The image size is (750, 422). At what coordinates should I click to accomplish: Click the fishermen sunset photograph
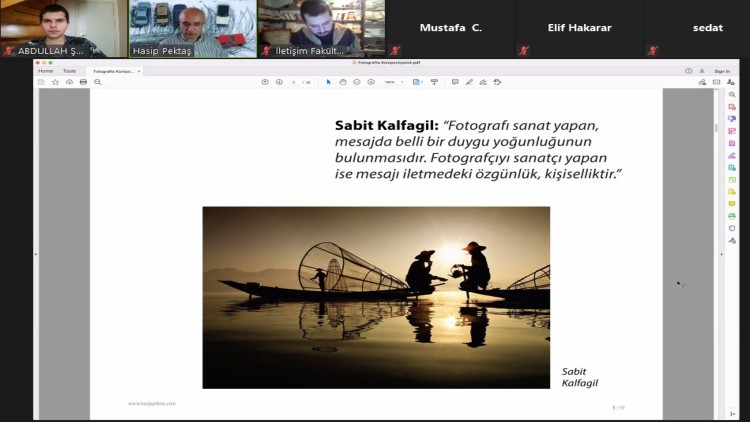[376, 298]
